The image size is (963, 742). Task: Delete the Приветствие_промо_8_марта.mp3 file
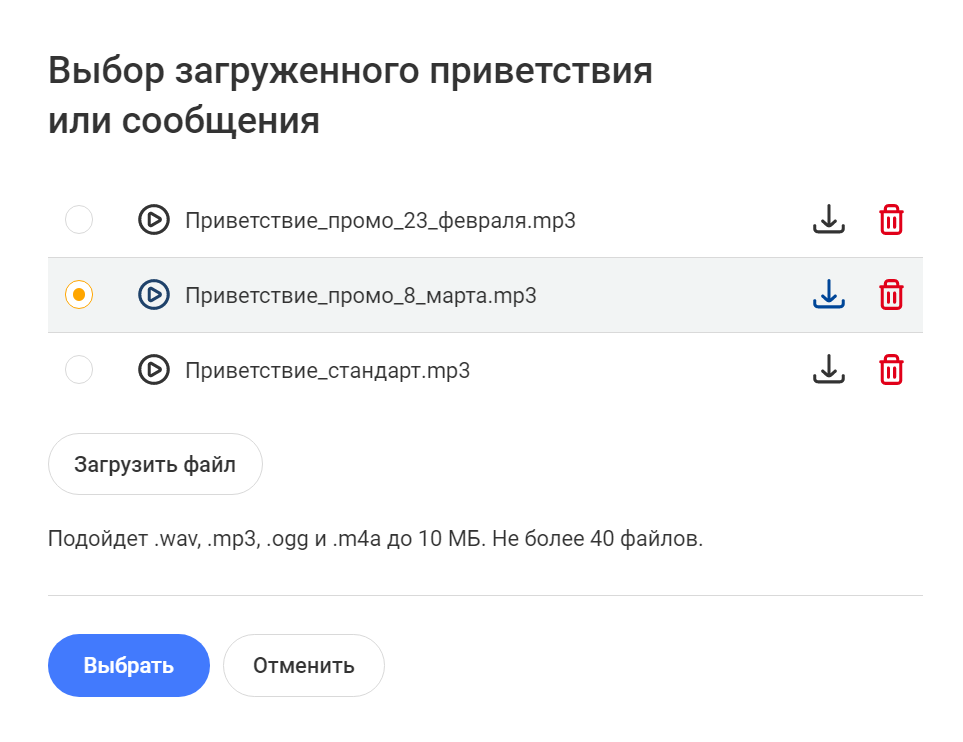coord(891,295)
